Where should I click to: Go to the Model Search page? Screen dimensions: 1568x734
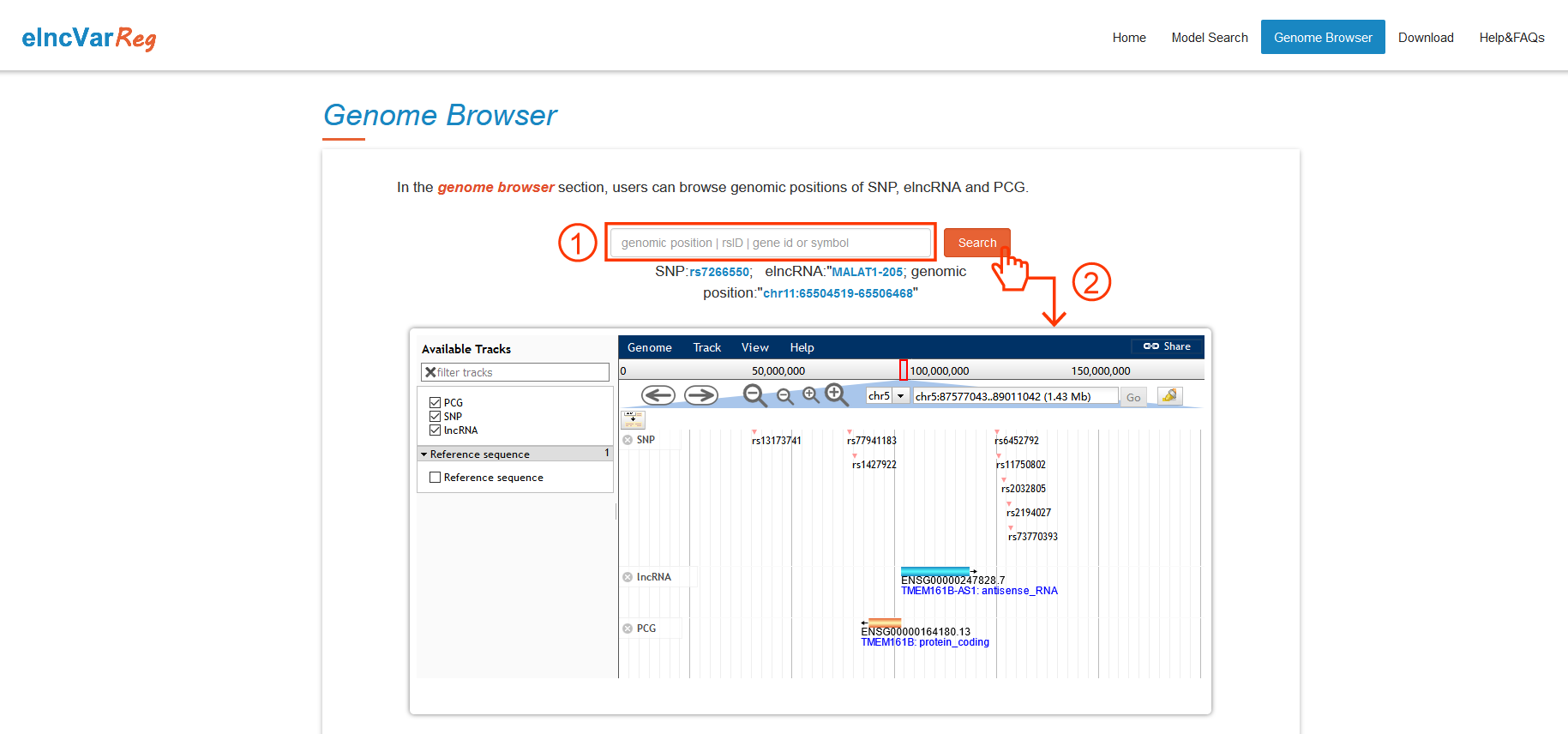tap(1209, 38)
